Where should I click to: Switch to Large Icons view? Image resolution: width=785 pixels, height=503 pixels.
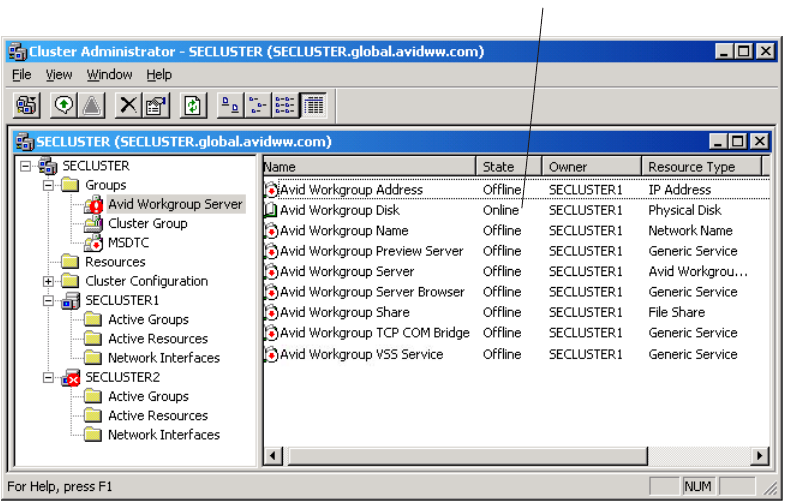click(x=230, y=106)
